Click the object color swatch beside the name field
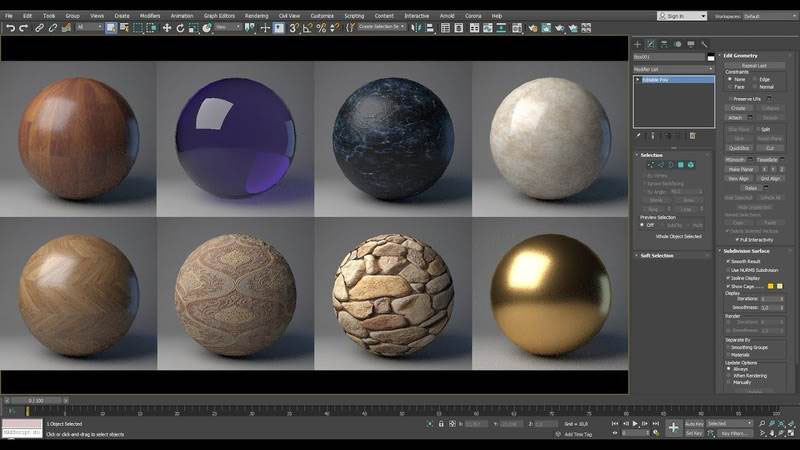 pyautogui.click(x=711, y=57)
